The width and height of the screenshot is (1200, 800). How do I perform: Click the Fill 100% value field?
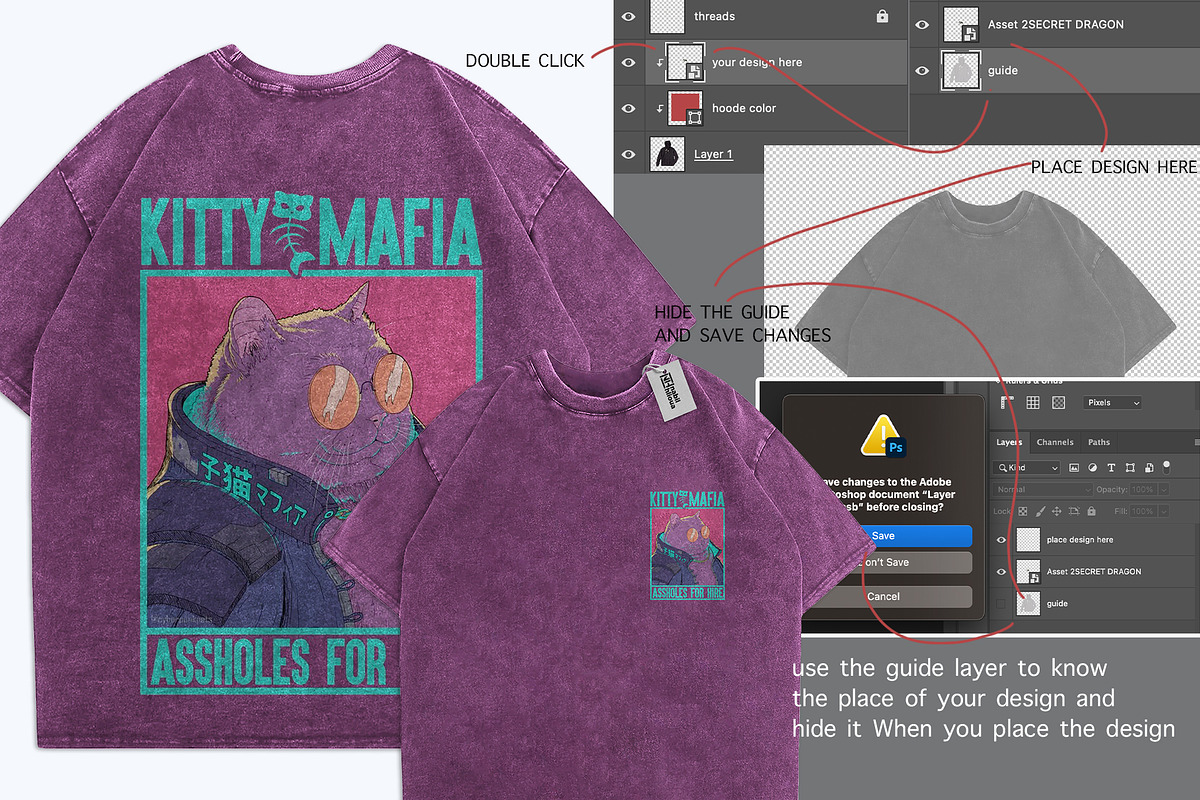click(x=1143, y=511)
